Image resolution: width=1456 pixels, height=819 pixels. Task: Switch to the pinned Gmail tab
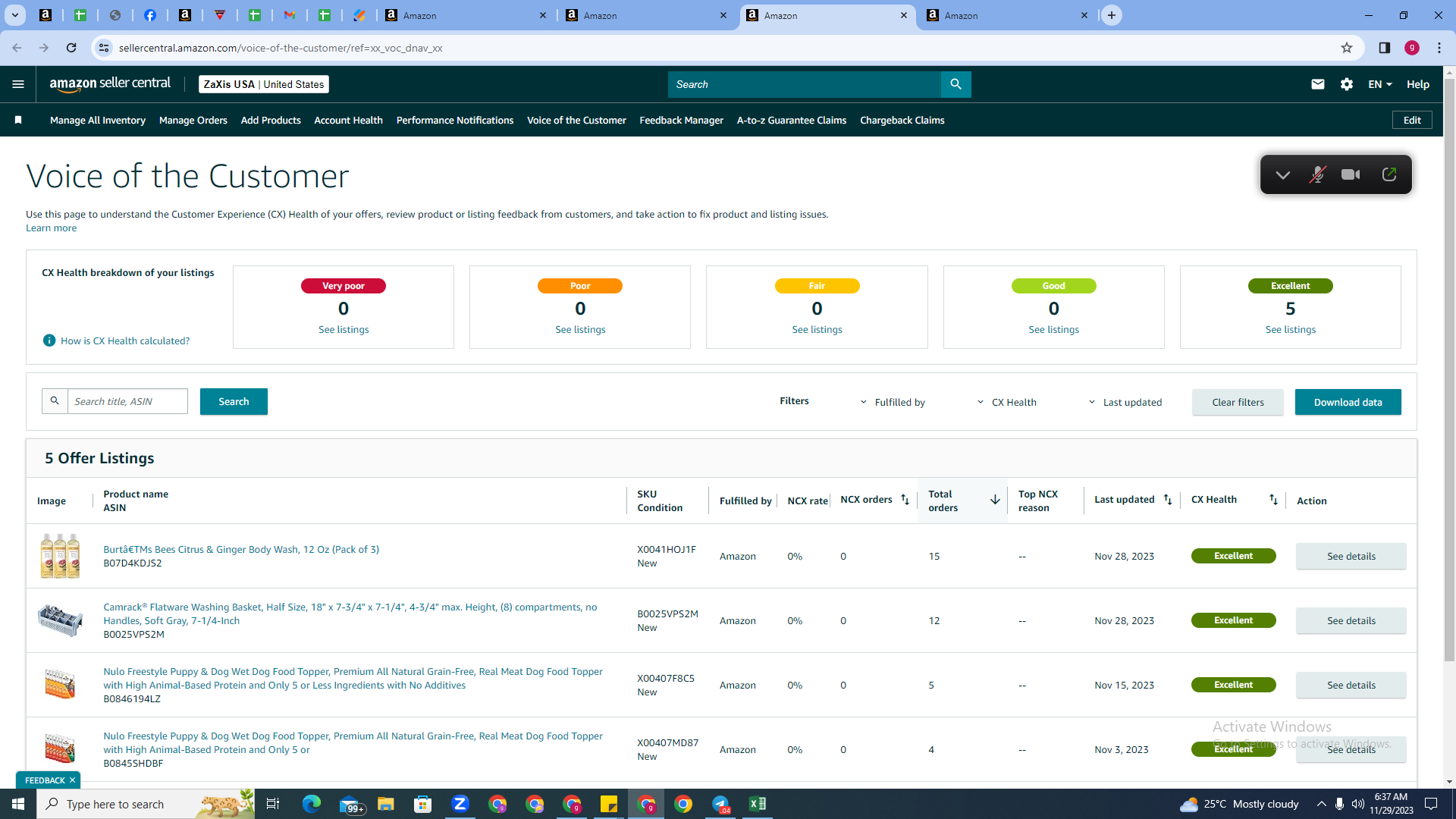(x=290, y=15)
